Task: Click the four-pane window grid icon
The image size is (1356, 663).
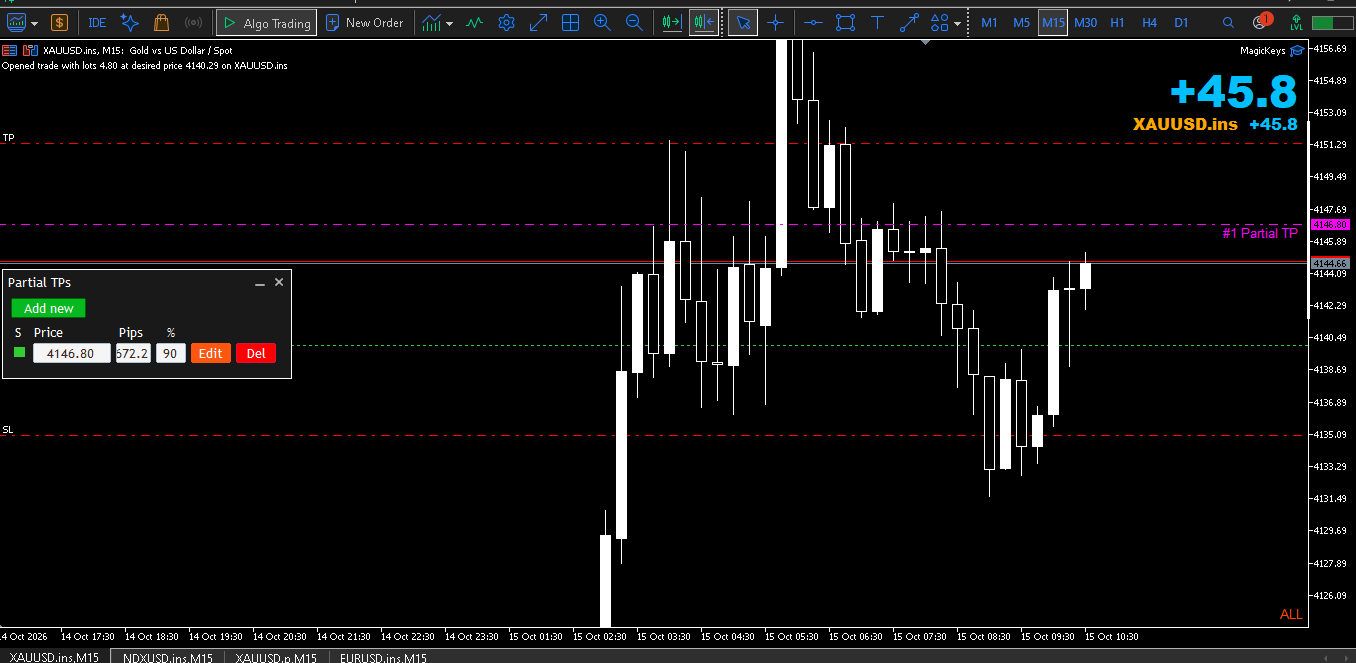Action: pos(570,22)
